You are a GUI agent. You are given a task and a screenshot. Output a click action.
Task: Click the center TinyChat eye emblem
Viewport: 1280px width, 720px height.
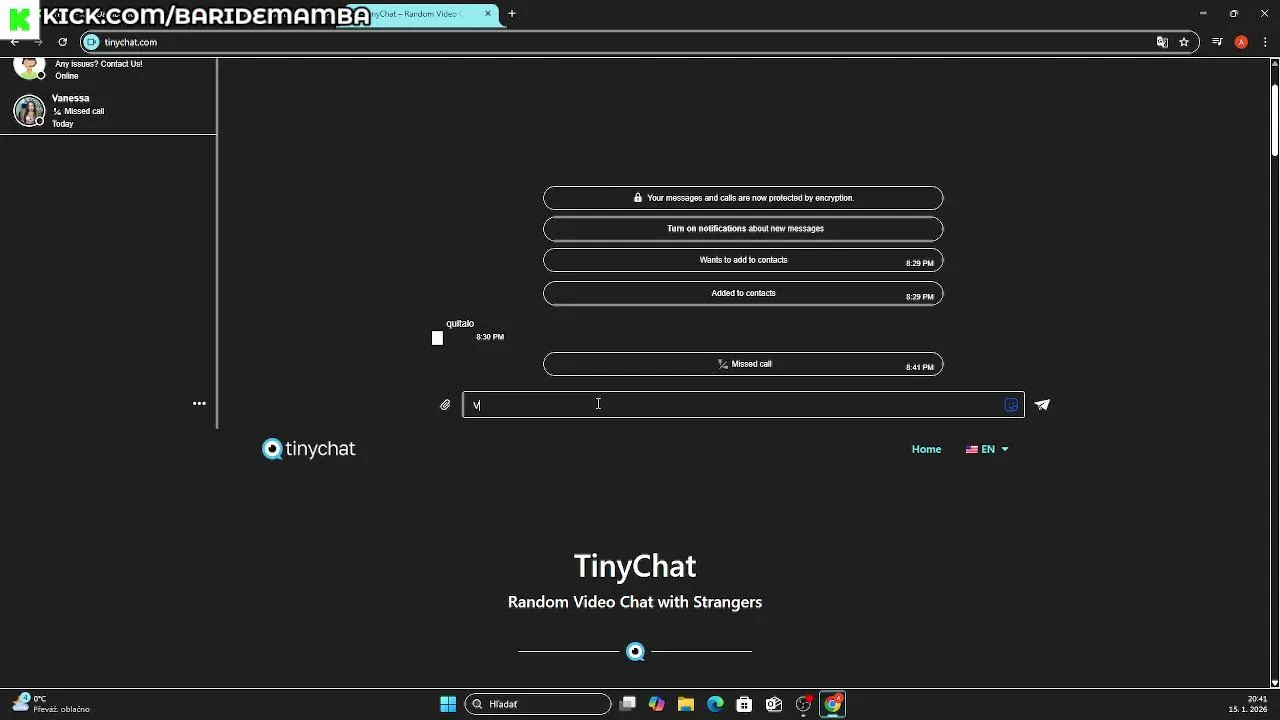635,652
